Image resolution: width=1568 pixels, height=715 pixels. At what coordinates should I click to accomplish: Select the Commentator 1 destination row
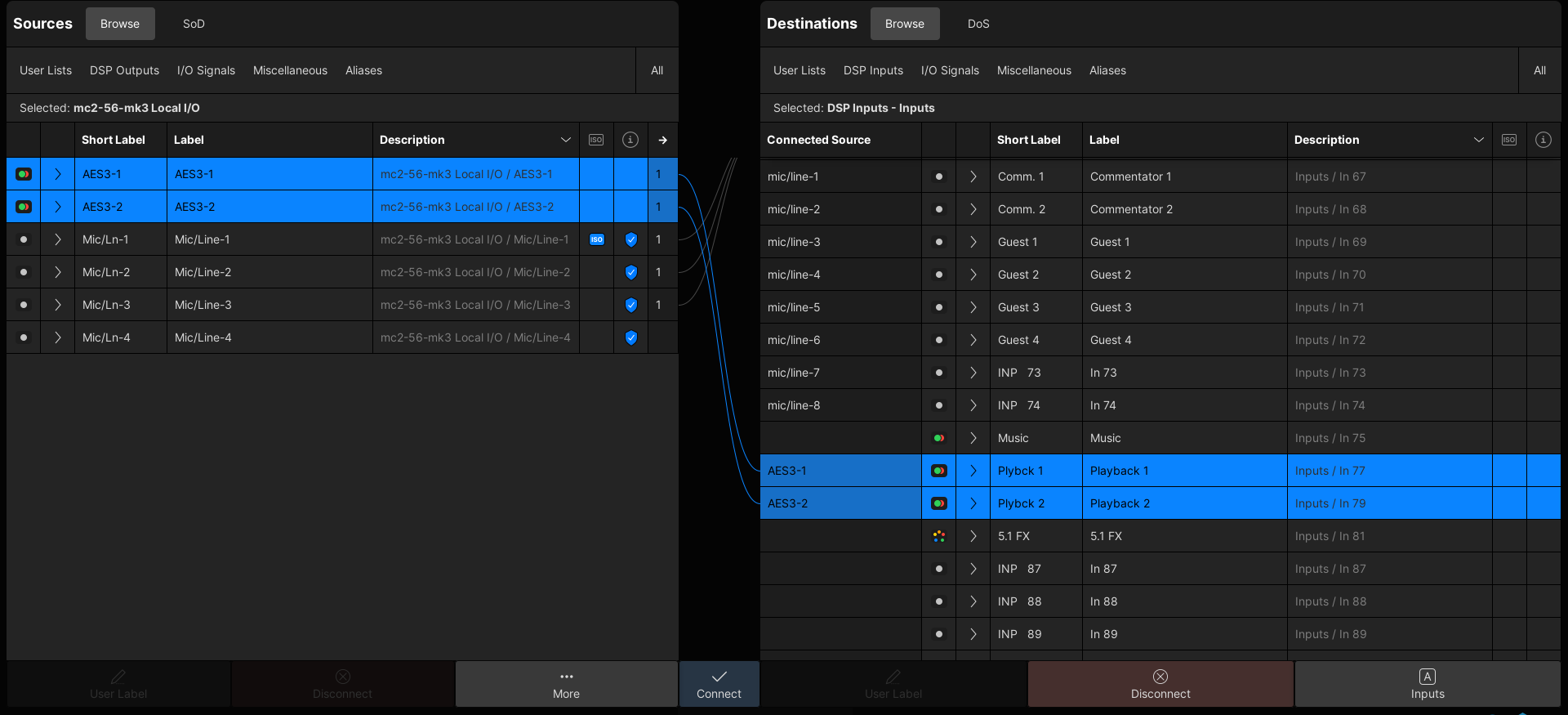1184,177
